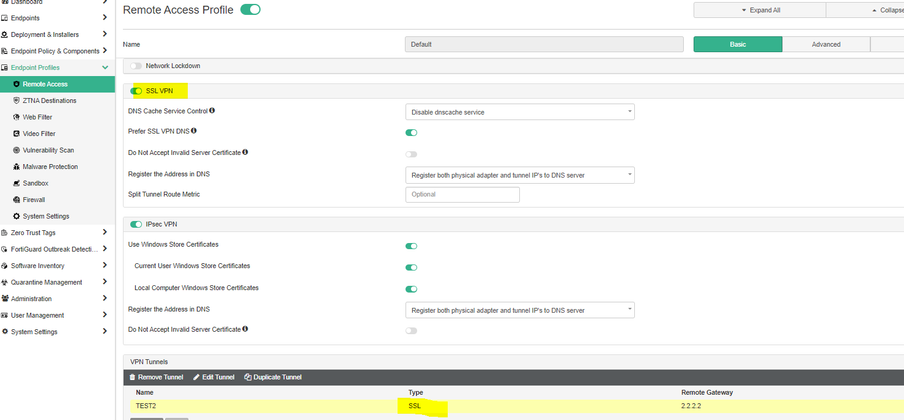
Task: Switch to the Advanced tab
Action: pos(826,44)
